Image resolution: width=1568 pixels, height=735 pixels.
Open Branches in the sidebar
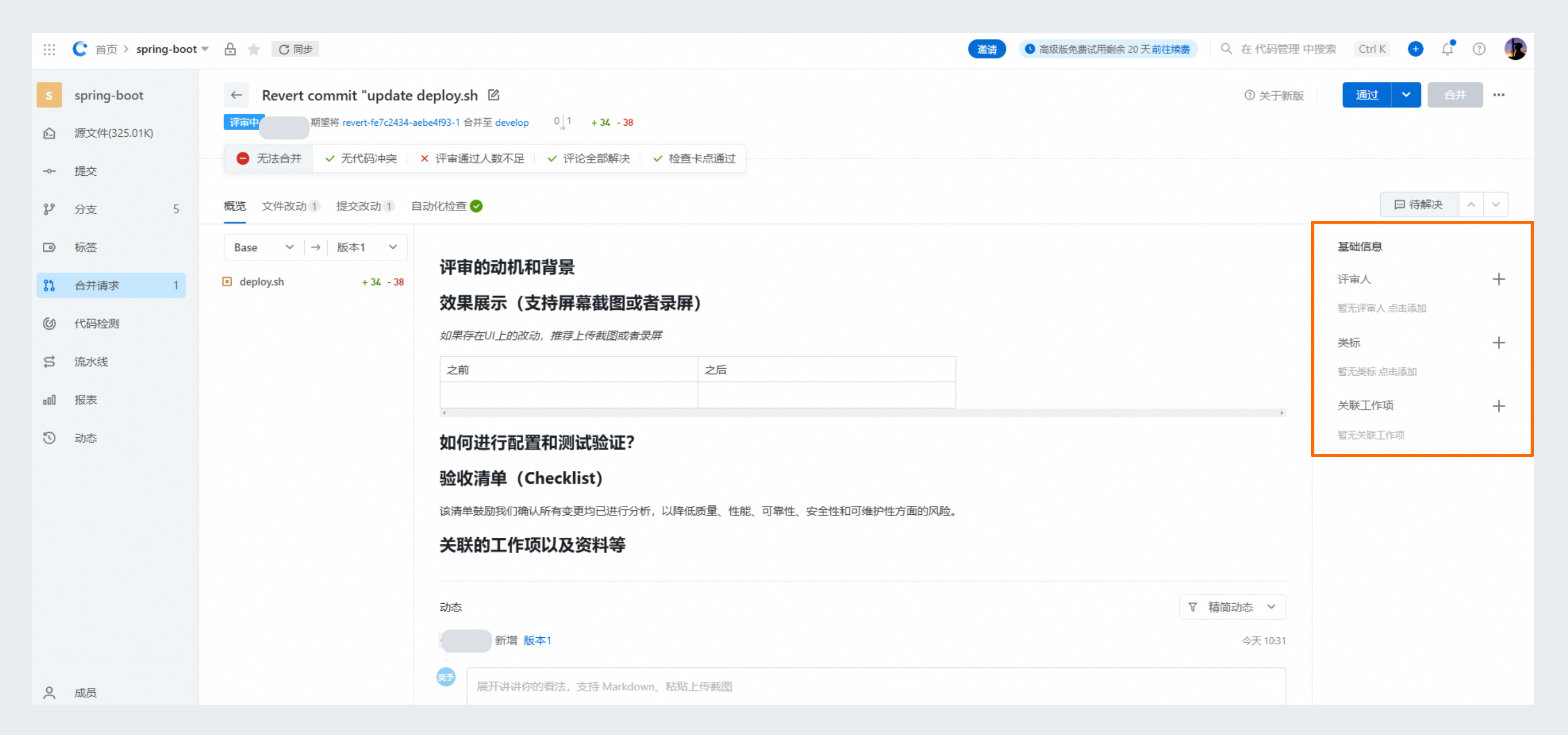pyautogui.click(x=111, y=209)
